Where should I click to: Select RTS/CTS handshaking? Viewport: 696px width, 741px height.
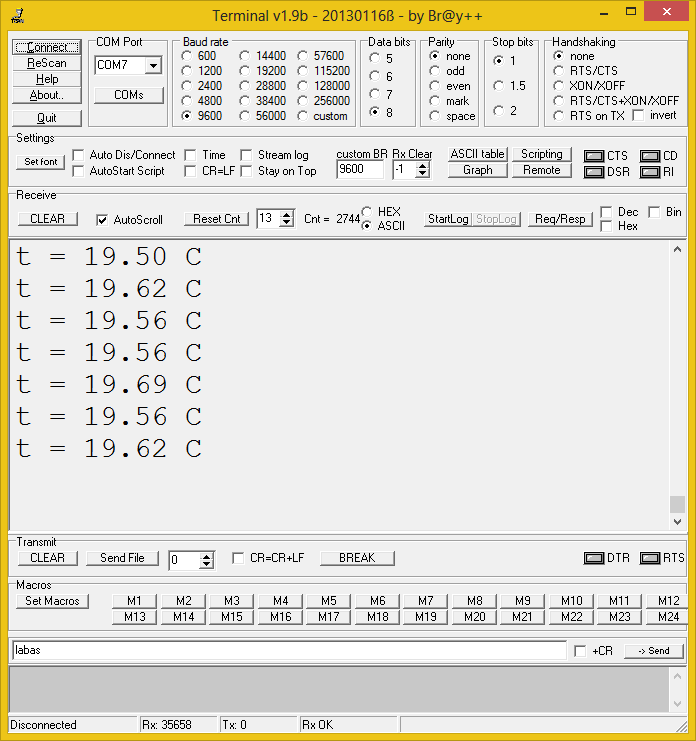[559, 71]
